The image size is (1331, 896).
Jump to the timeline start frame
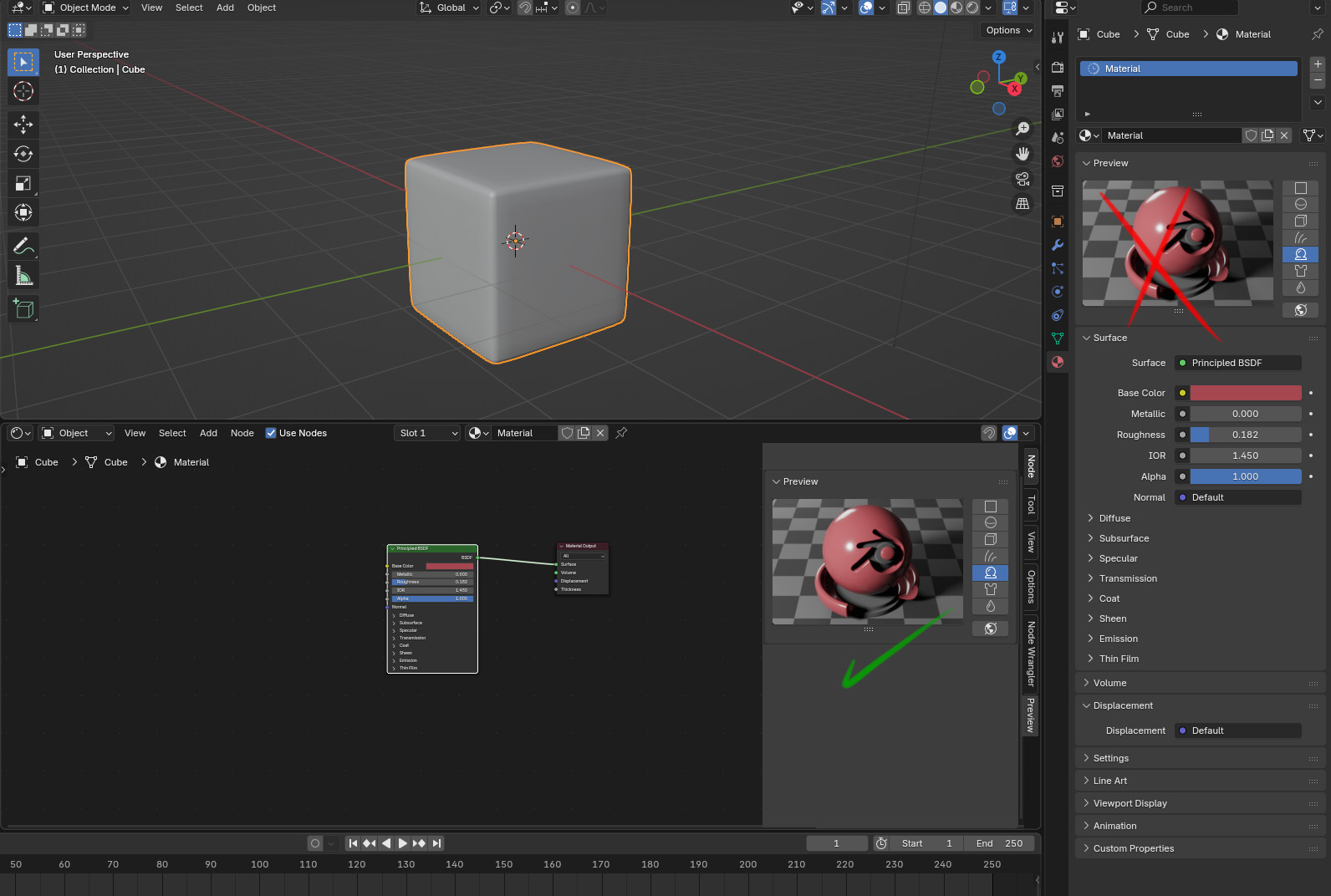coord(353,843)
